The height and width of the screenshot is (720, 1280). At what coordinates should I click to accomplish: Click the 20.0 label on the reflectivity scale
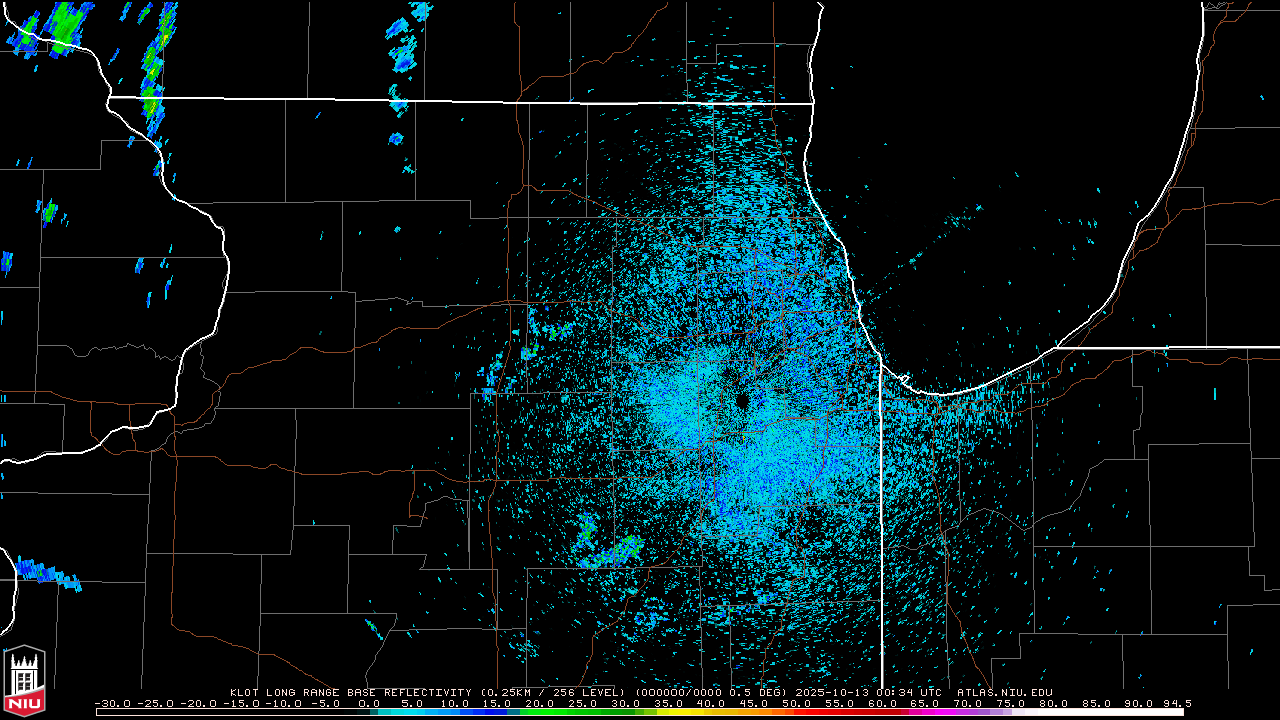[x=540, y=704]
